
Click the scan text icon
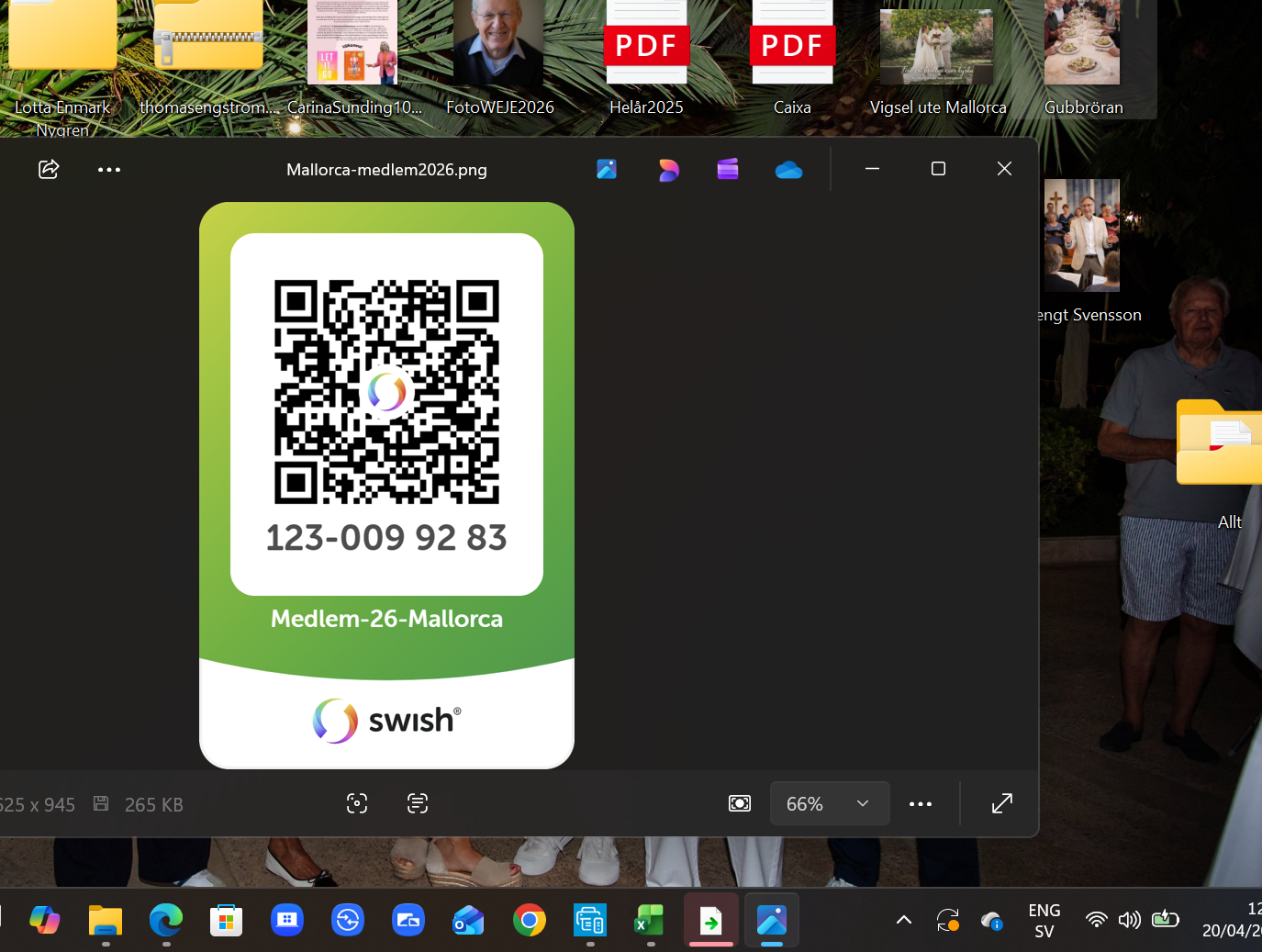(x=418, y=804)
